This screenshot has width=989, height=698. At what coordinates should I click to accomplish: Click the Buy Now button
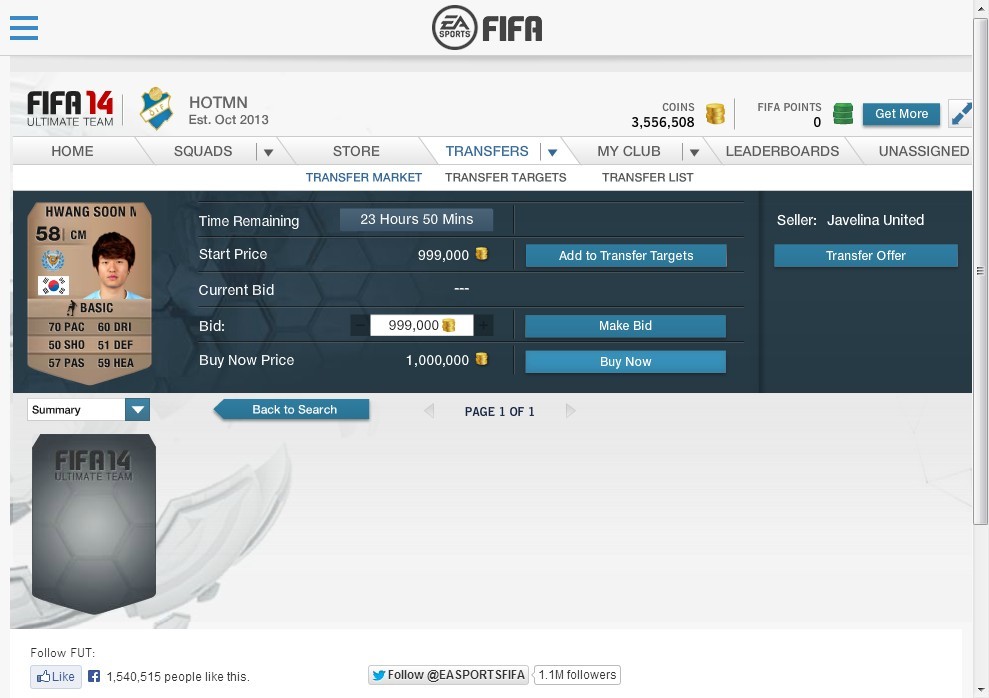coord(625,362)
